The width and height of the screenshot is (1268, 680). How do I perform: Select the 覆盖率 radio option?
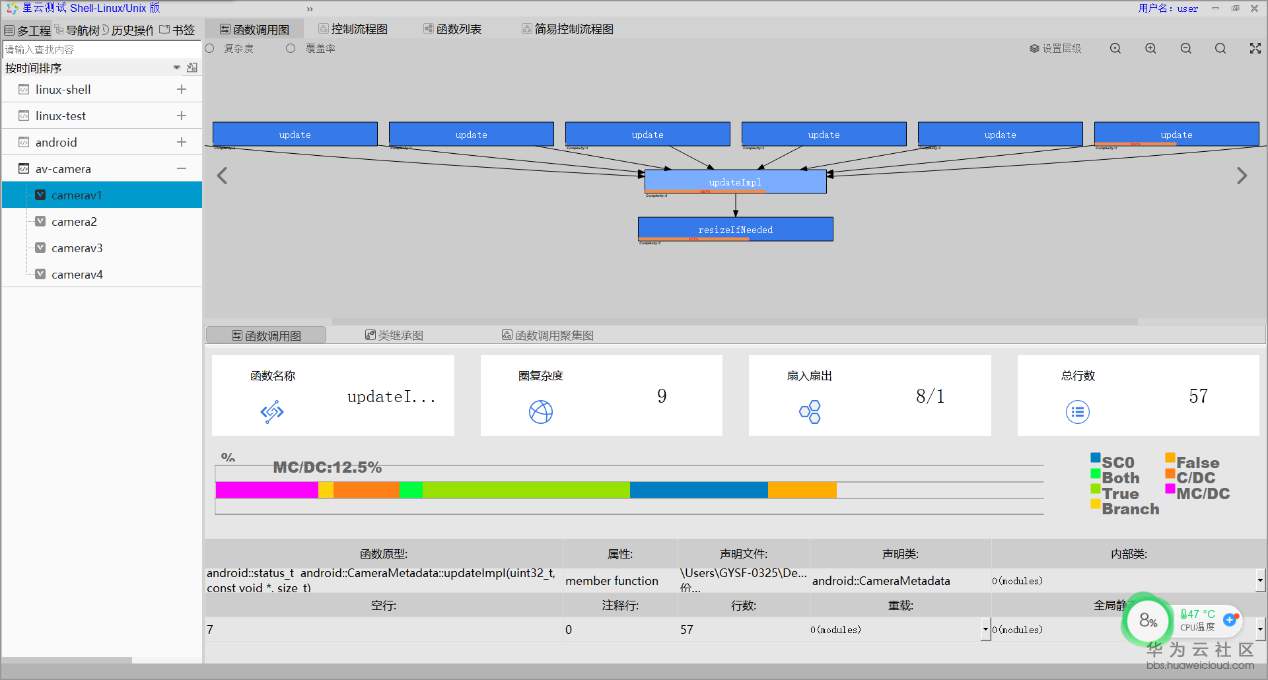(x=291, y=48)
